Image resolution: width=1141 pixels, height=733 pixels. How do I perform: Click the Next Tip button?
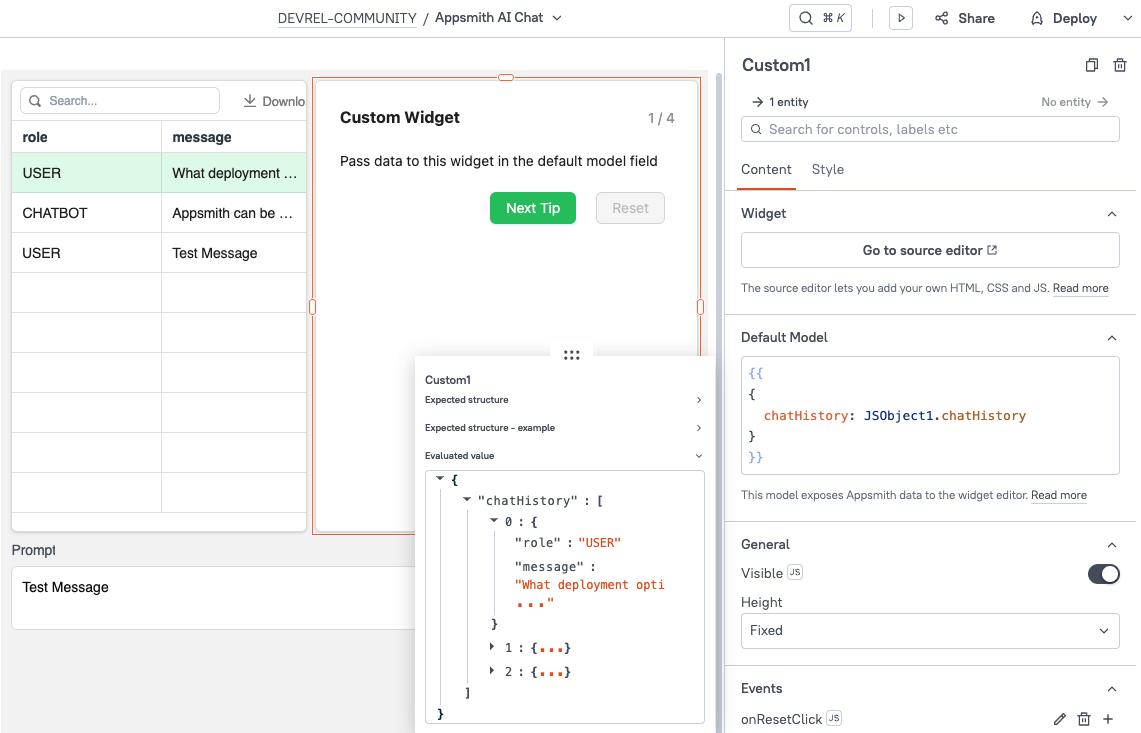(533, 208)
